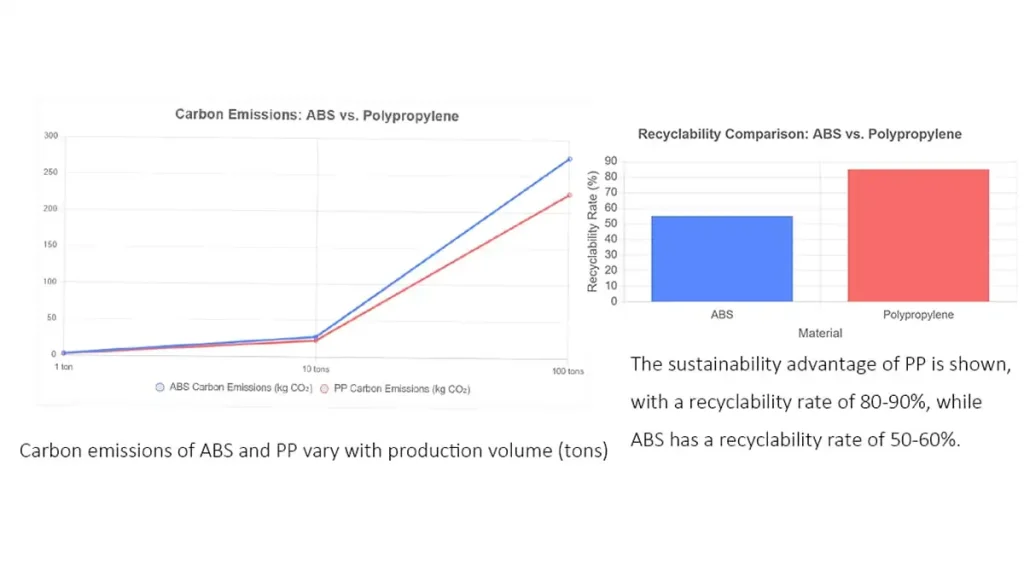The width and height of the screenshot is (1024, 576).
Task: Click the red PP line endpoint
Action: pos(568,196)
